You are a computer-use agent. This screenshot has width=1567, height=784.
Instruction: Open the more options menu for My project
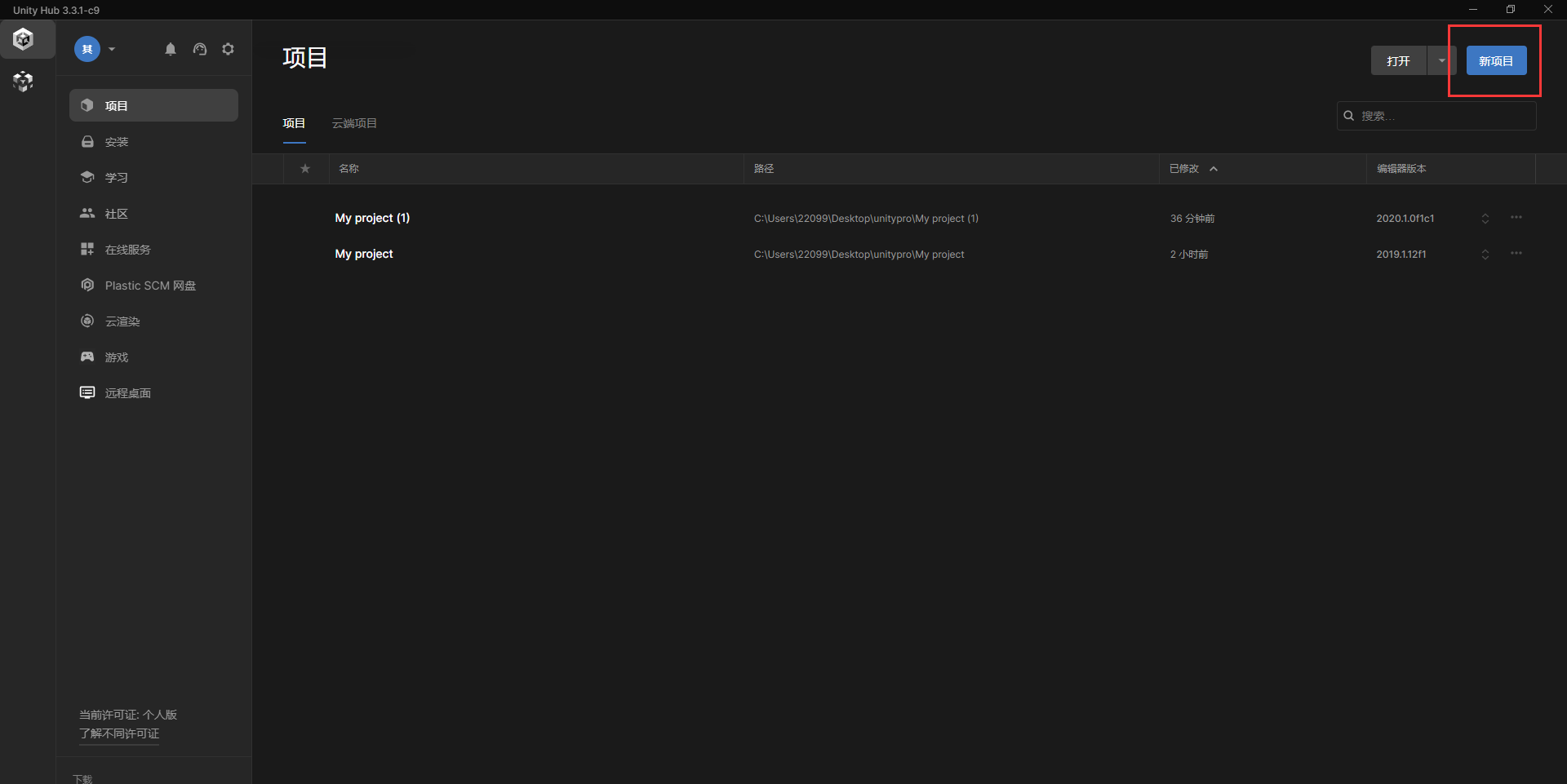pyautogui.click(x=1516, y=254)
